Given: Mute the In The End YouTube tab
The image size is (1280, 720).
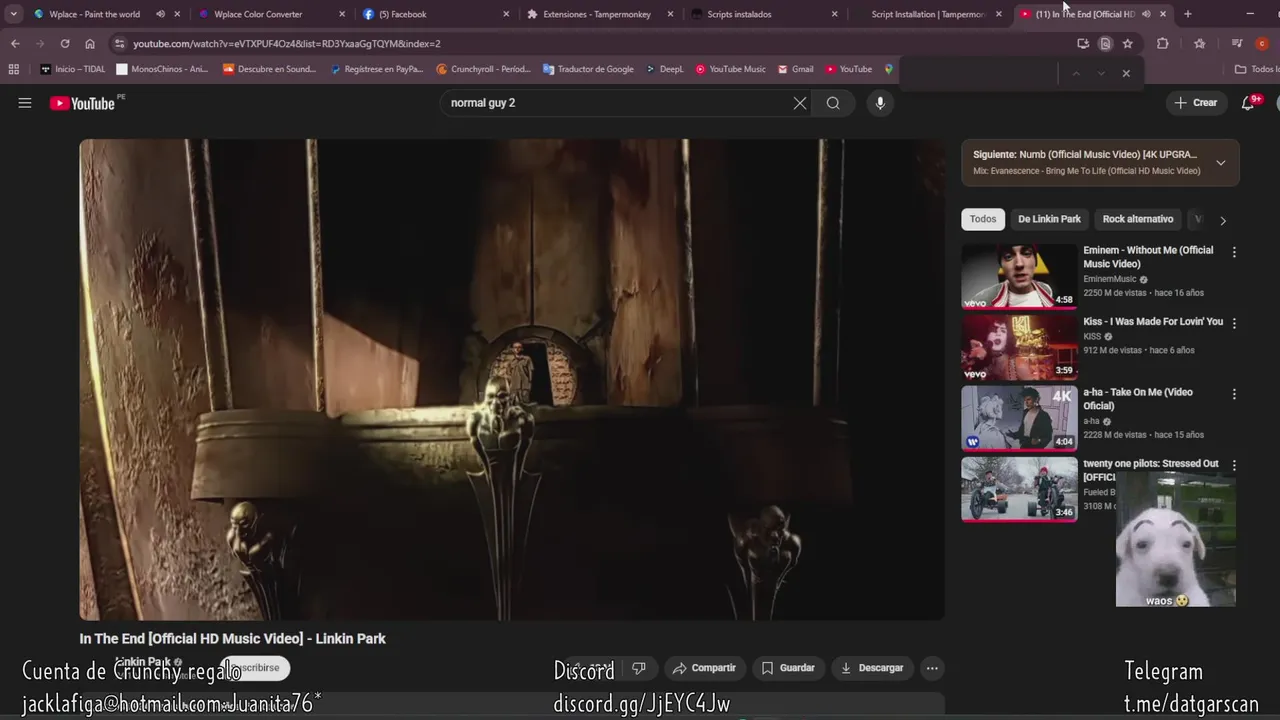Looking at the screenshot, I should [1146, 14].
